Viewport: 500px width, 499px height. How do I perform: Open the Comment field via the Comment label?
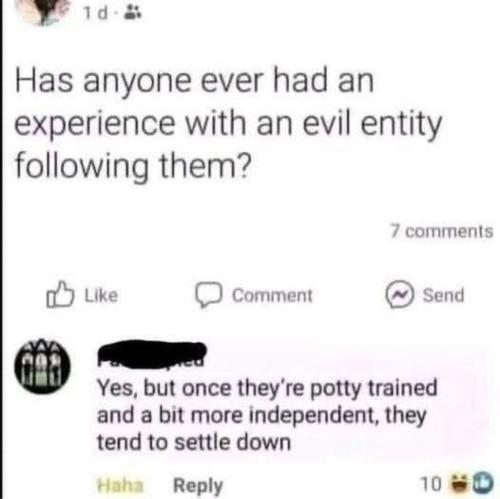[x=272, y=296]
